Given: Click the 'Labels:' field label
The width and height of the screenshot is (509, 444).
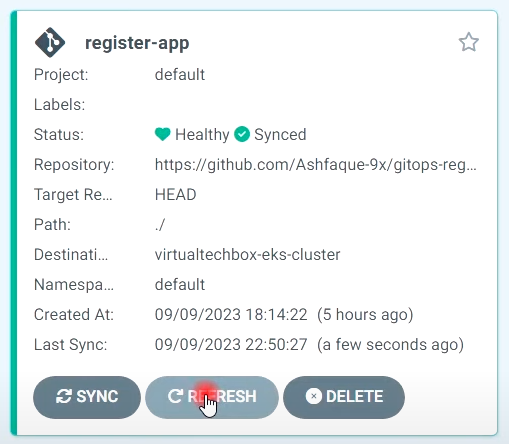Looking at the screenshot, I should (60, 105).
